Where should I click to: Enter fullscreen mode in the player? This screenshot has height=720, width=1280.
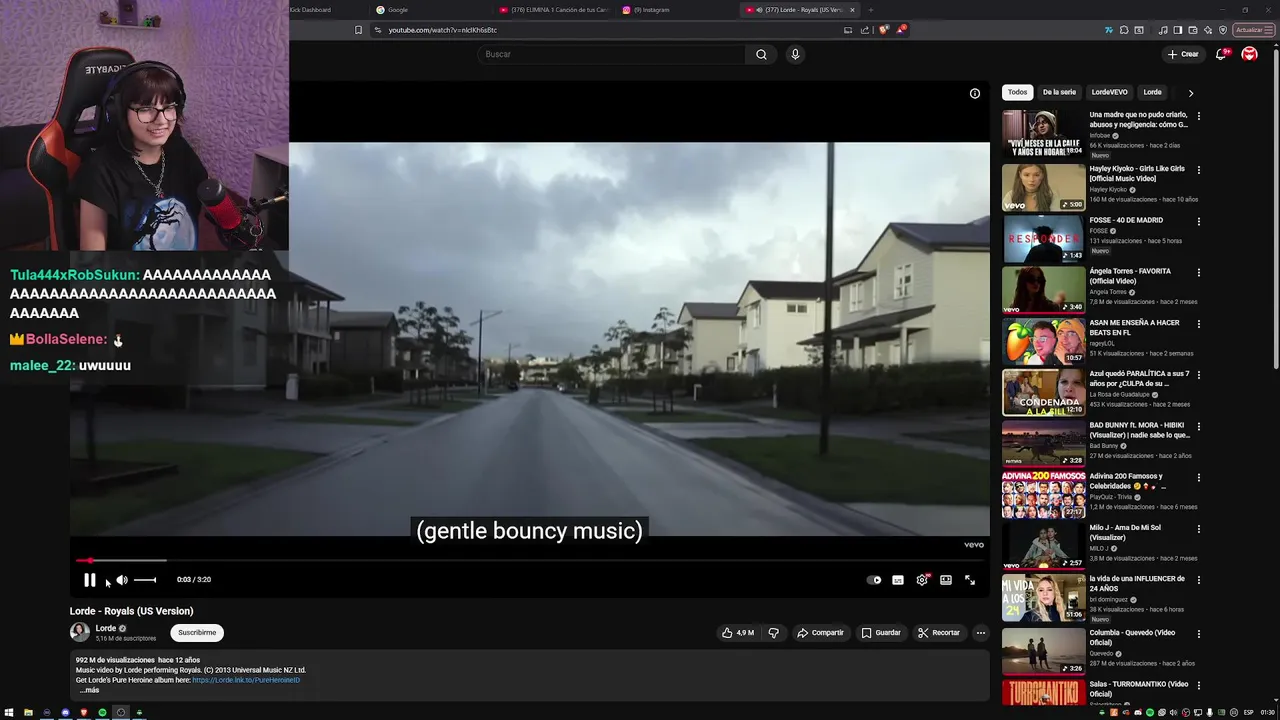click(970, 580)
